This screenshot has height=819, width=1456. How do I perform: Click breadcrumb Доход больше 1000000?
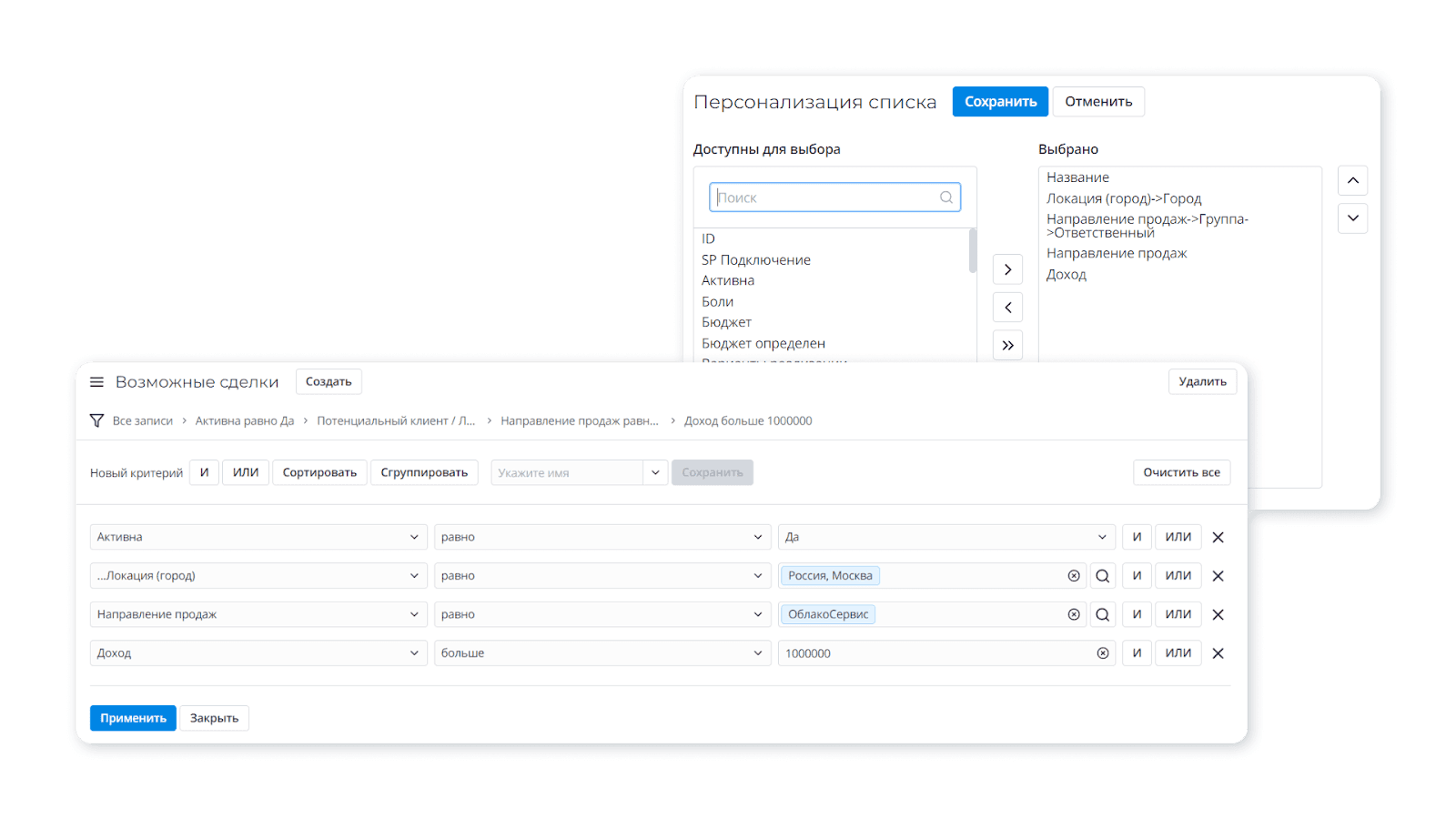tap(748, 420)
